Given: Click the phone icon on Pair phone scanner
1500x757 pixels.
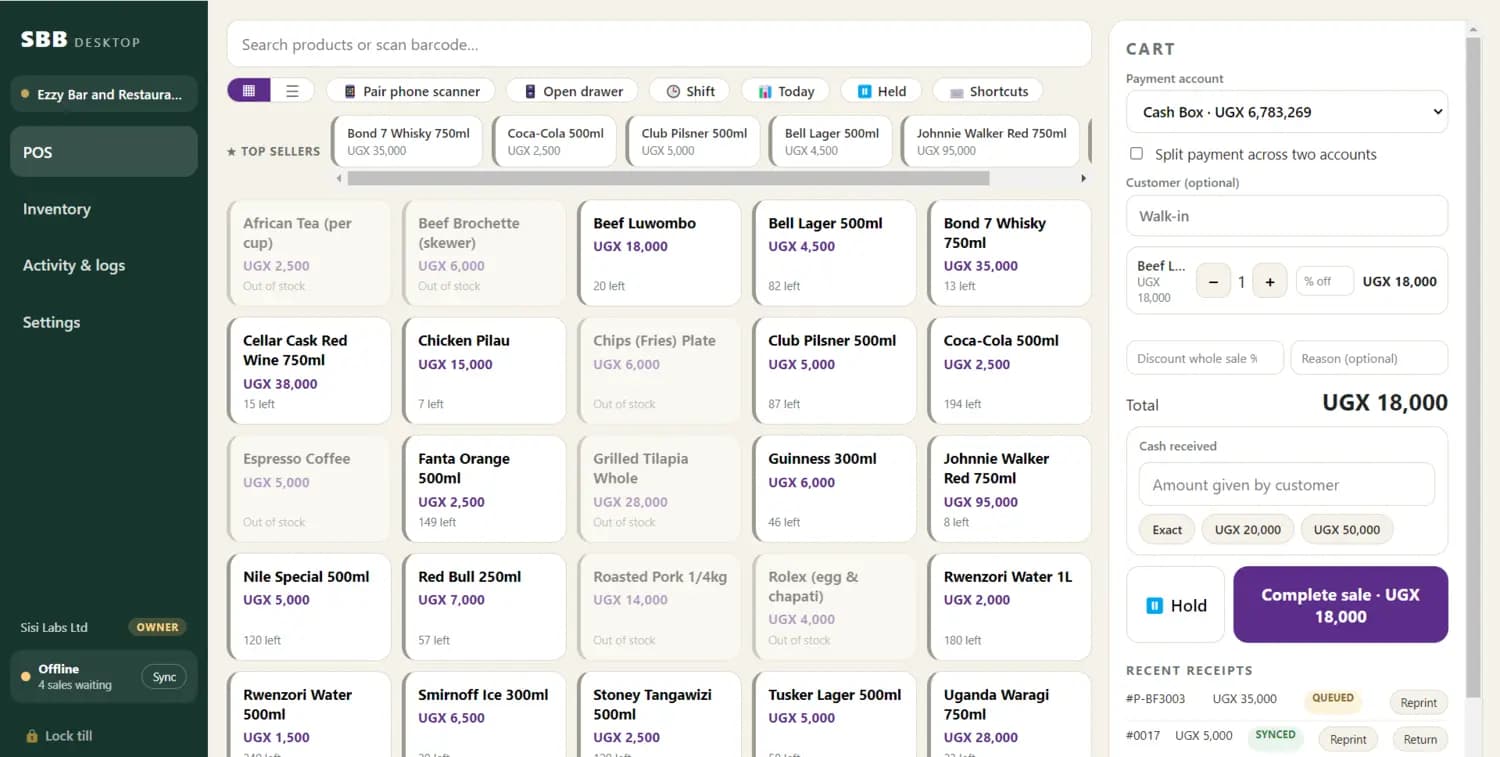Looking at the screenshot, I should click(x=350, y=91).
